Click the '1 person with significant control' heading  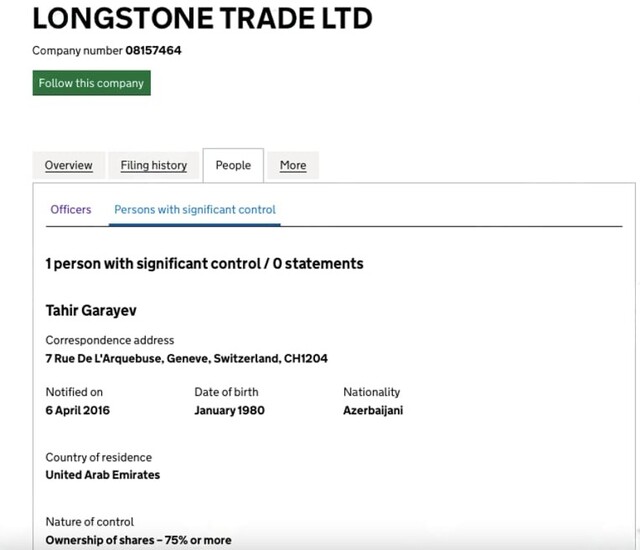(204, 264)
